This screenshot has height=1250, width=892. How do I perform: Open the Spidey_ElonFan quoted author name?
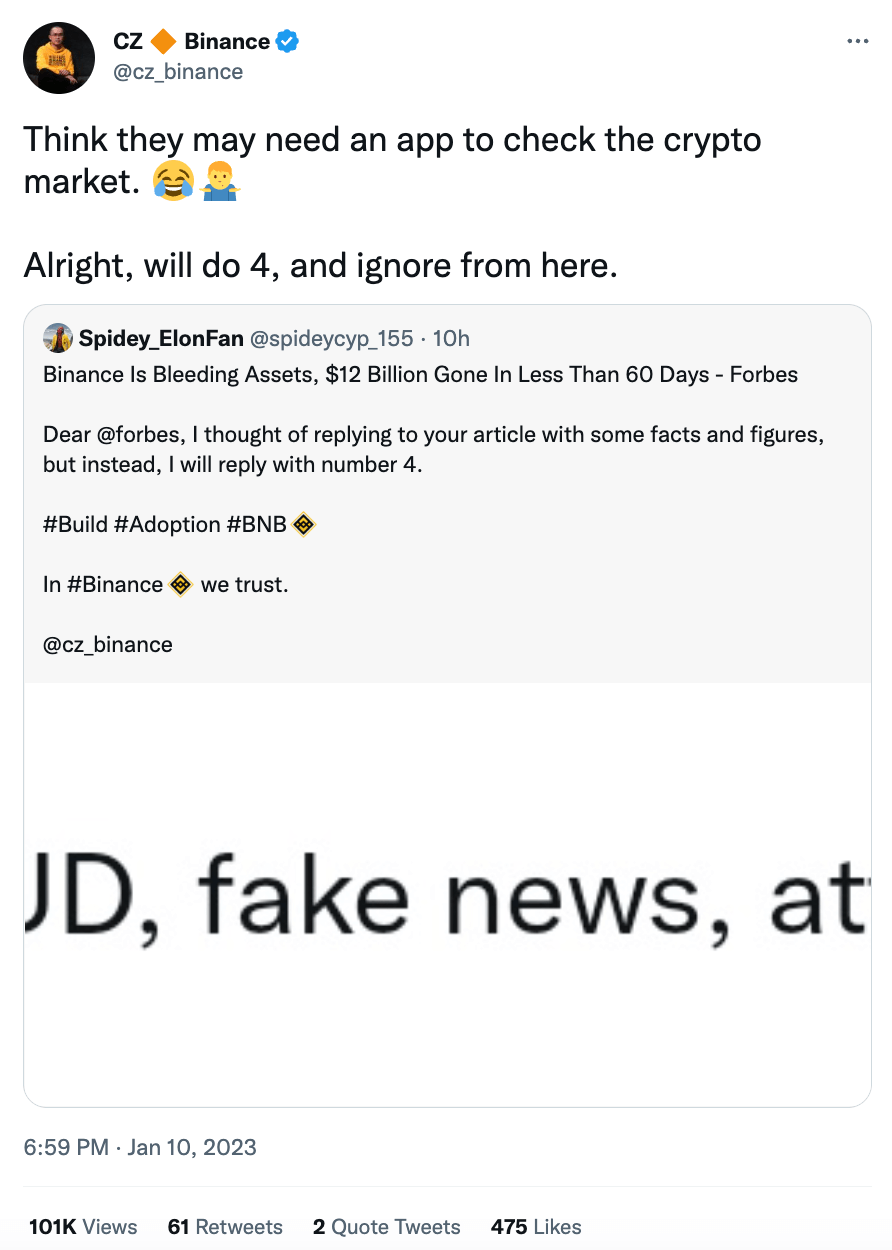click(x=161, y=339)
